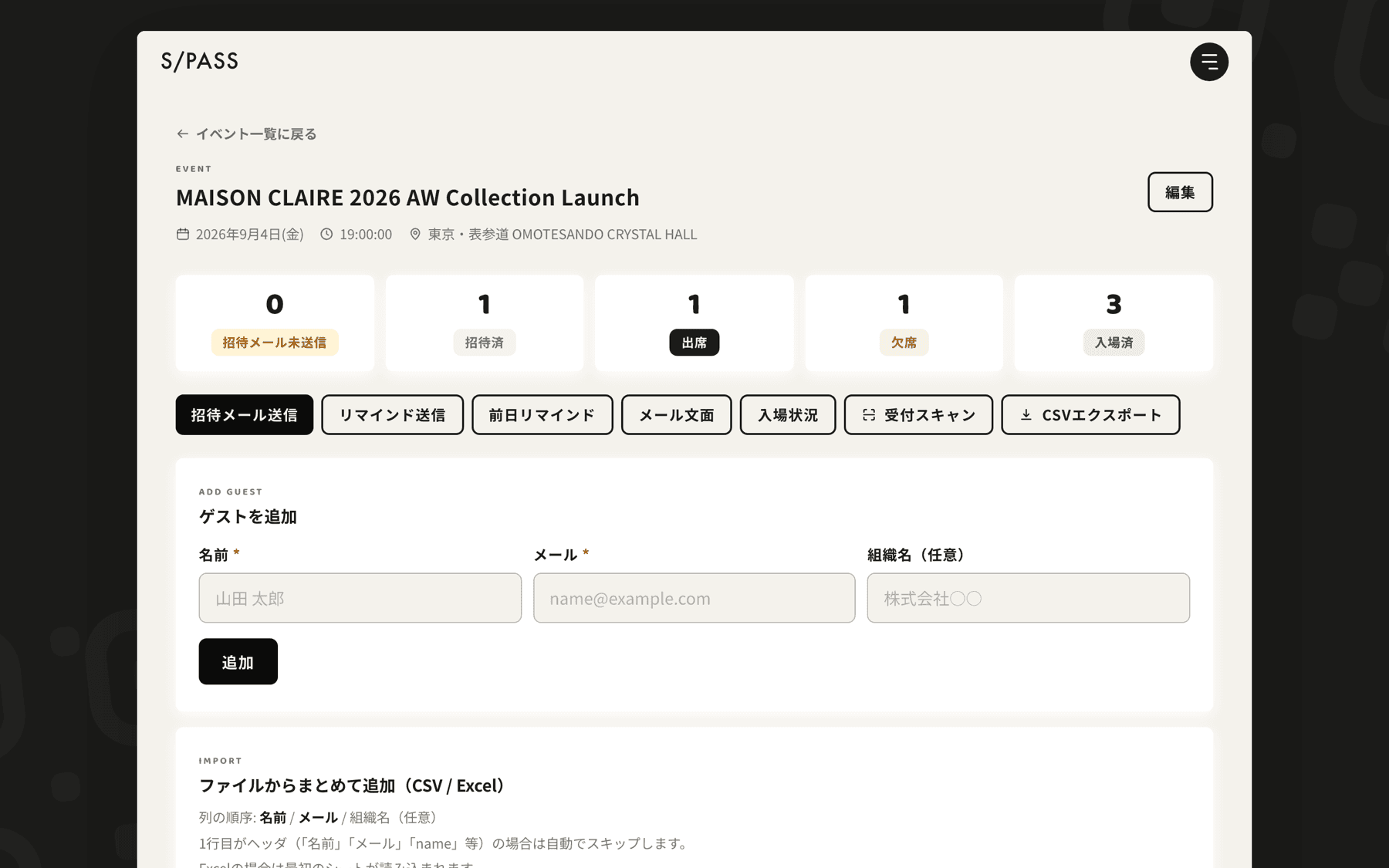
Task: Click the S/PASS logo
Action: [200, 61]
